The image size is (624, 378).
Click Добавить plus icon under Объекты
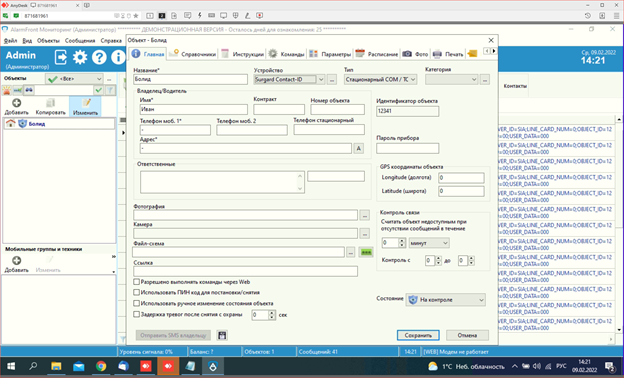[x=17, y=103]
